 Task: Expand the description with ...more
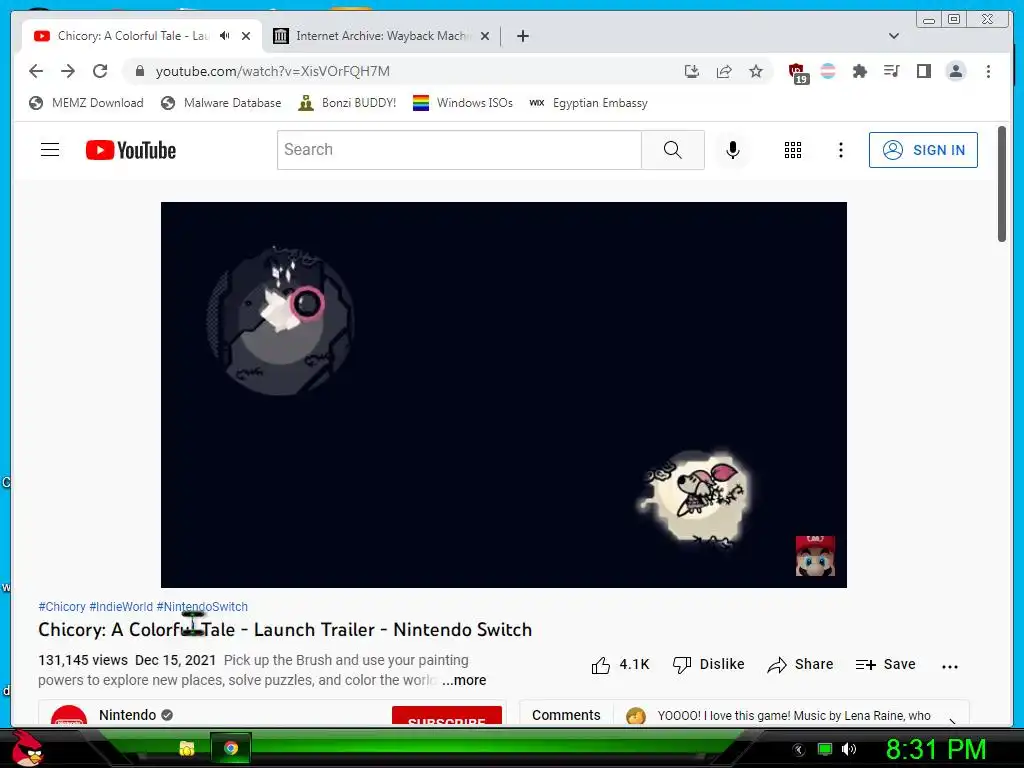coord(464,680)
